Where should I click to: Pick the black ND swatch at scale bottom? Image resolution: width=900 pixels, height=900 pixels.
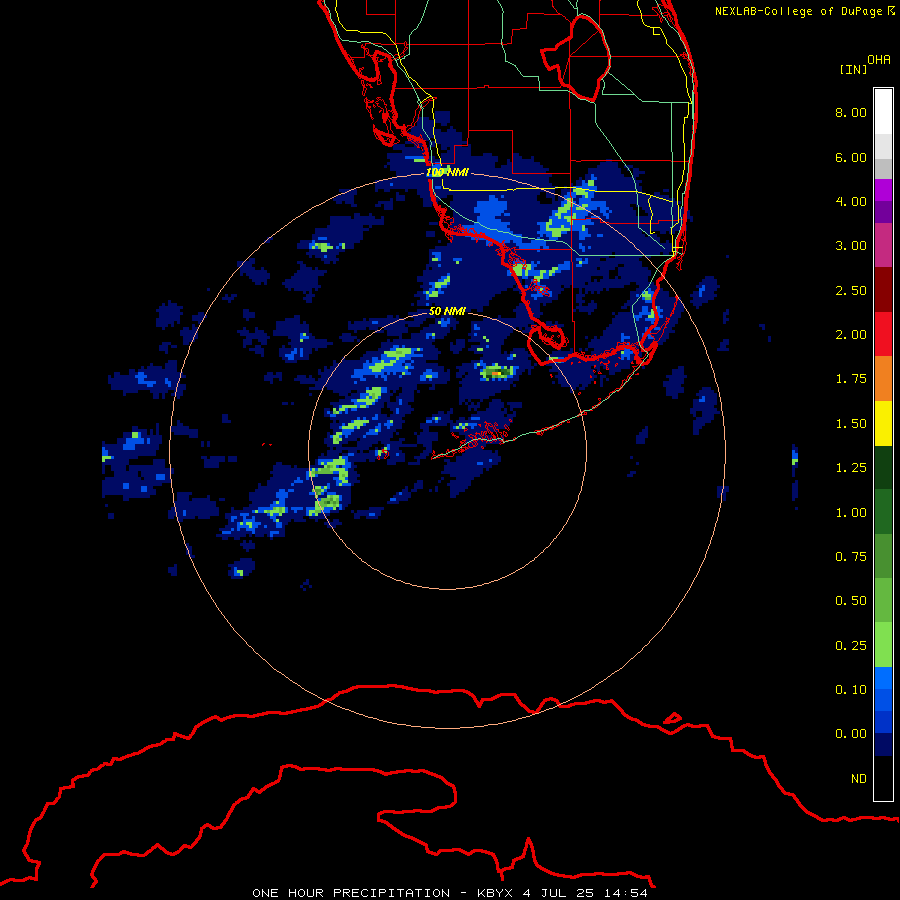[883, 778]
